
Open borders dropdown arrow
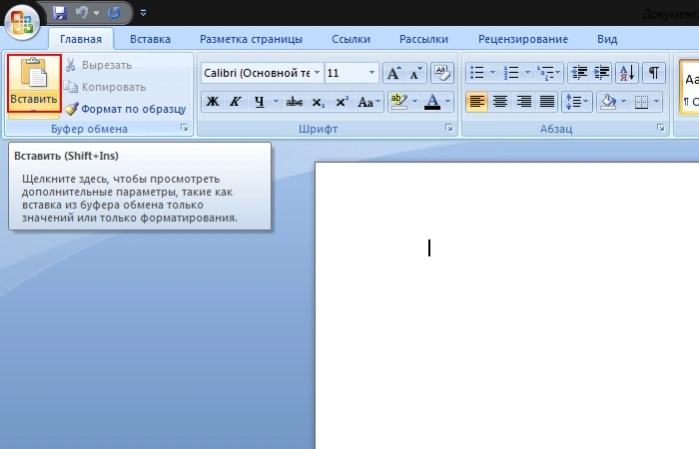click(656, 102)
